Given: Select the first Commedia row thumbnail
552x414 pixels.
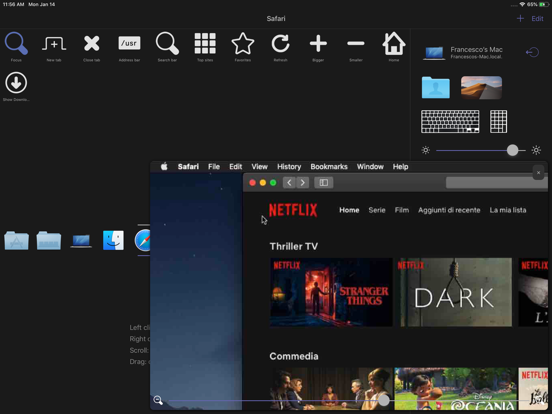Looking at the screenshot, I should (331, 389).
